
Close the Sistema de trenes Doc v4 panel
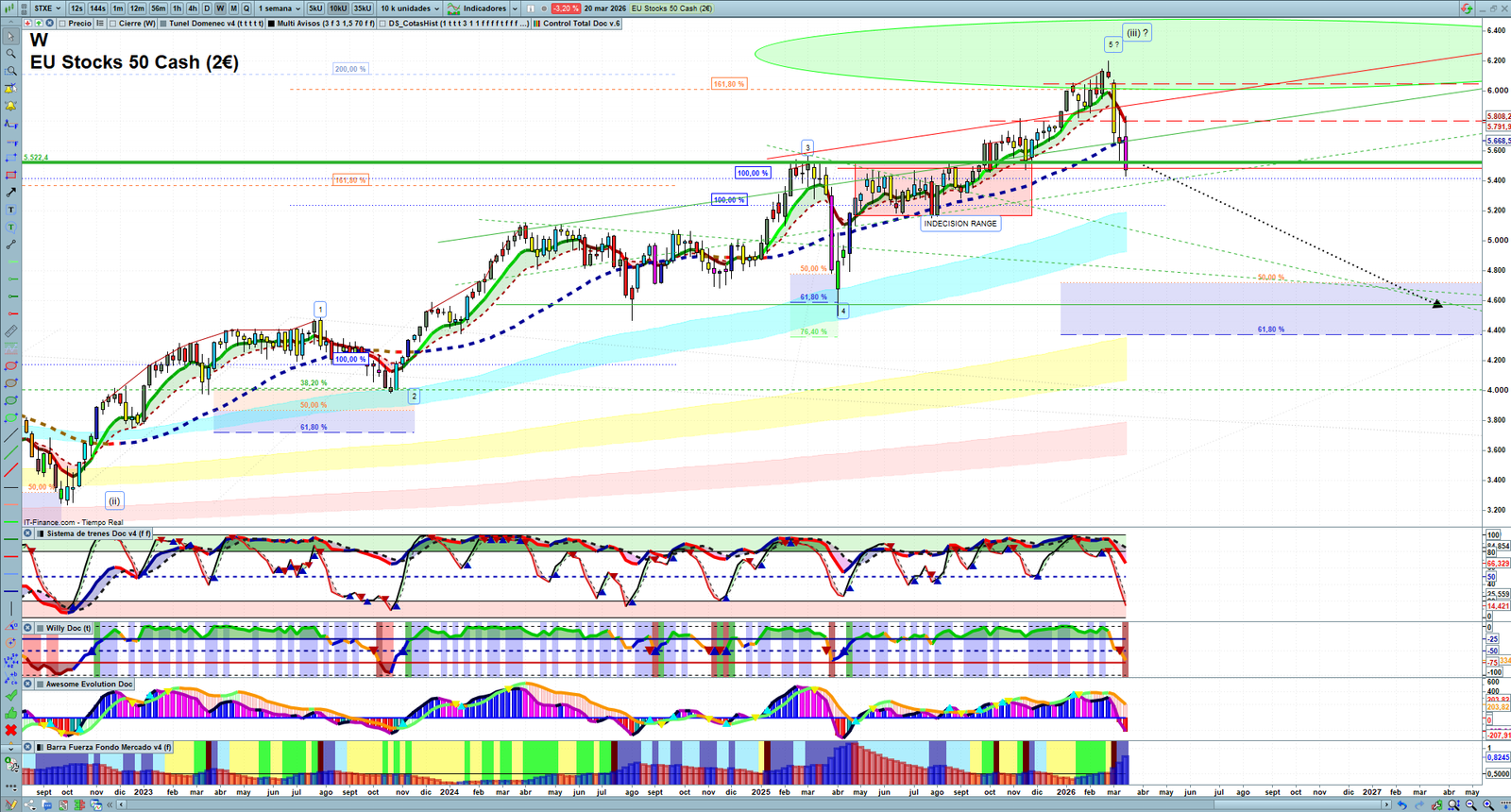tap(28, 533)
